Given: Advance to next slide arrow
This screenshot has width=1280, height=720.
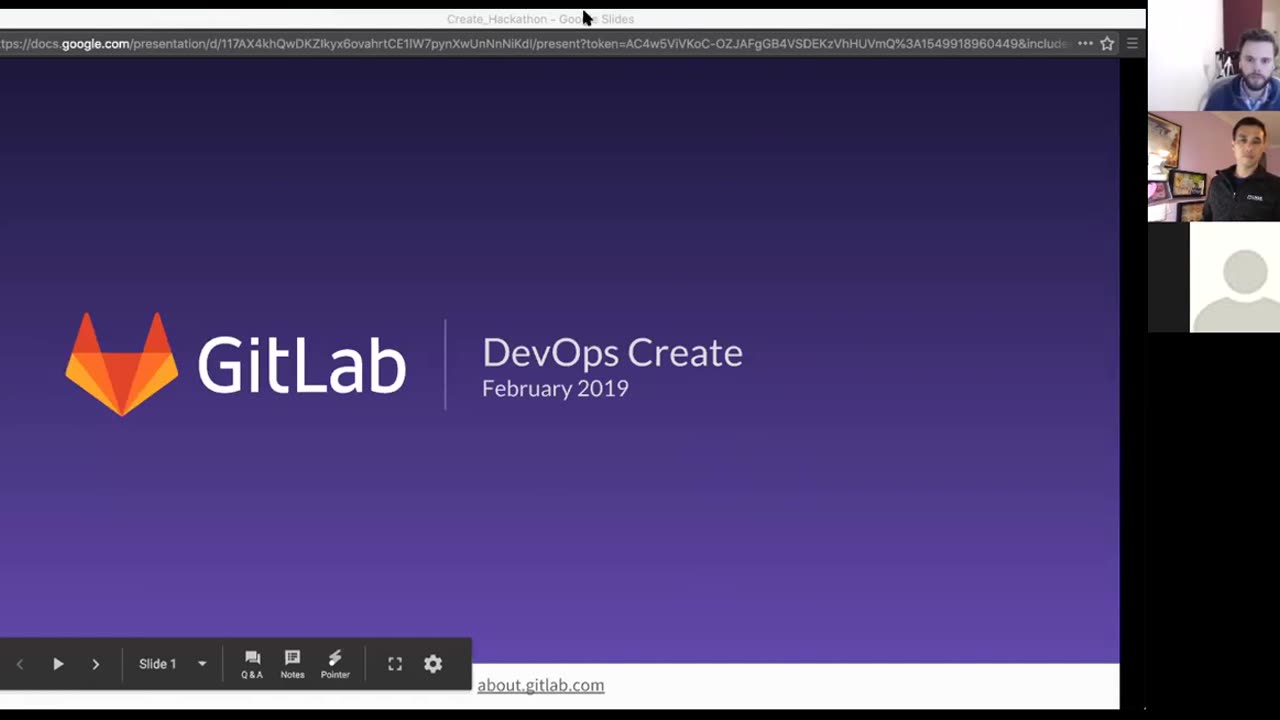Looking at the screenshot, I should (x=96, y=664).
